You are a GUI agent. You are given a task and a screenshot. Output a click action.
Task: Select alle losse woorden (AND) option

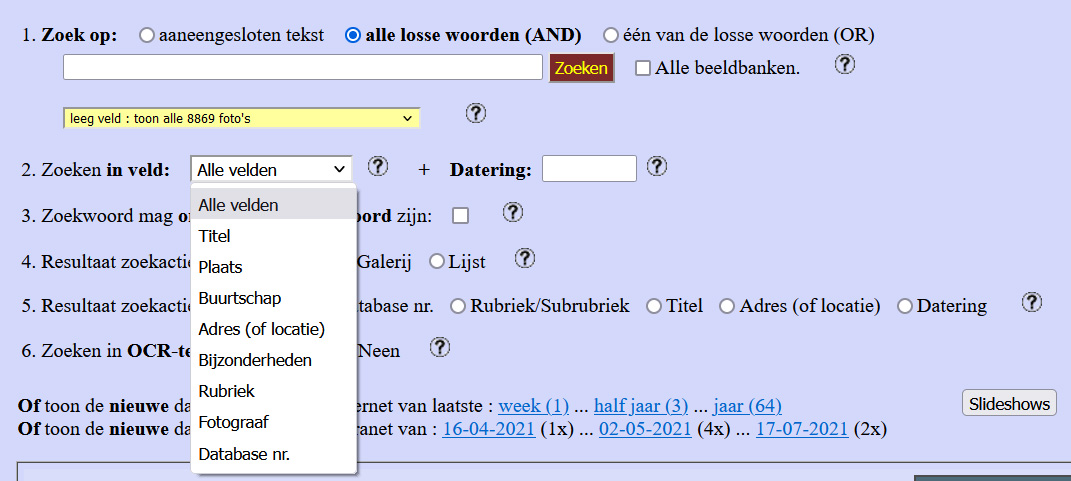[353, 36]
